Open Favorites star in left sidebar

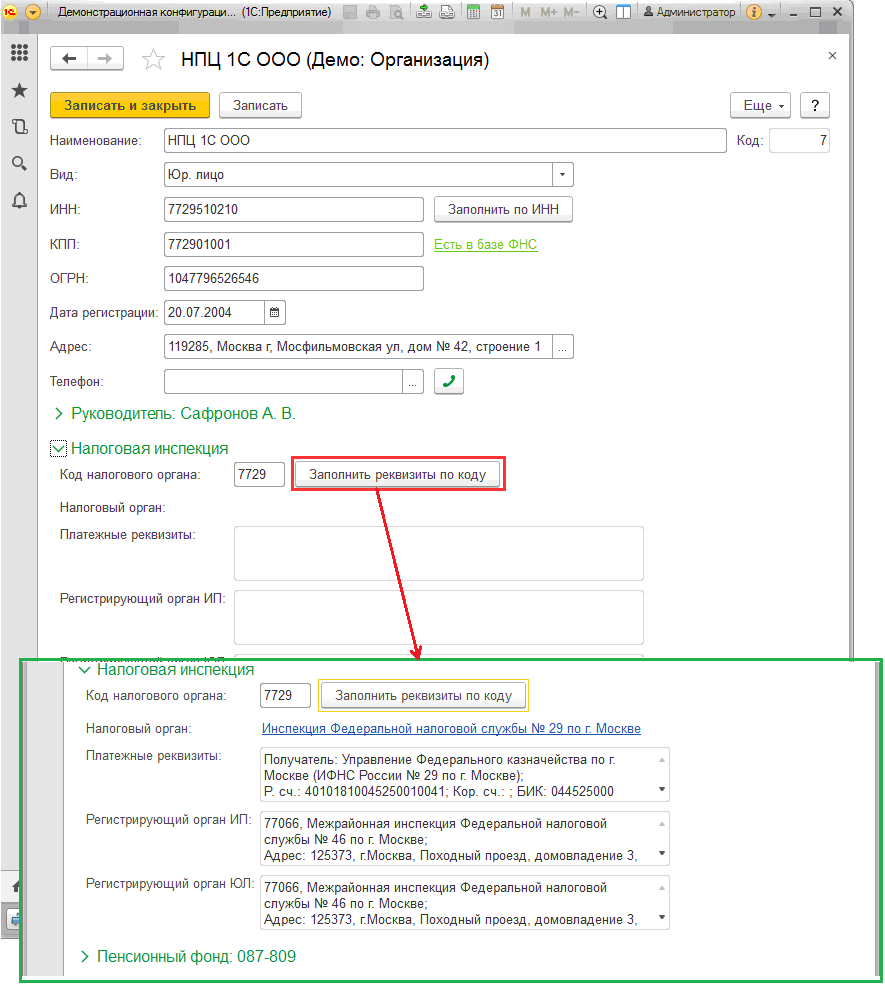(x=20, y=90)
